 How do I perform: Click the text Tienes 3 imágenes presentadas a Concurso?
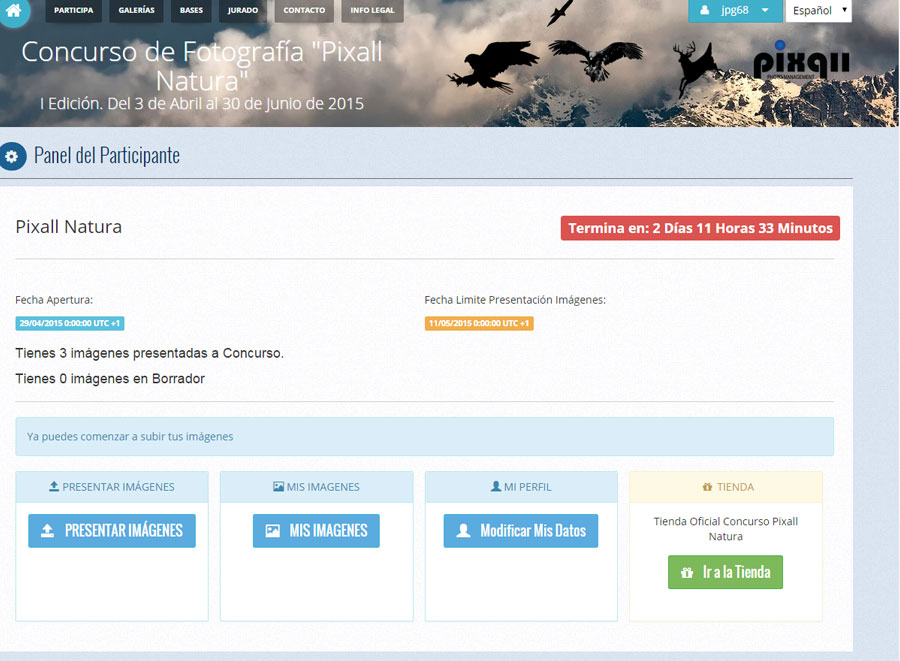(x=149, y=353)
